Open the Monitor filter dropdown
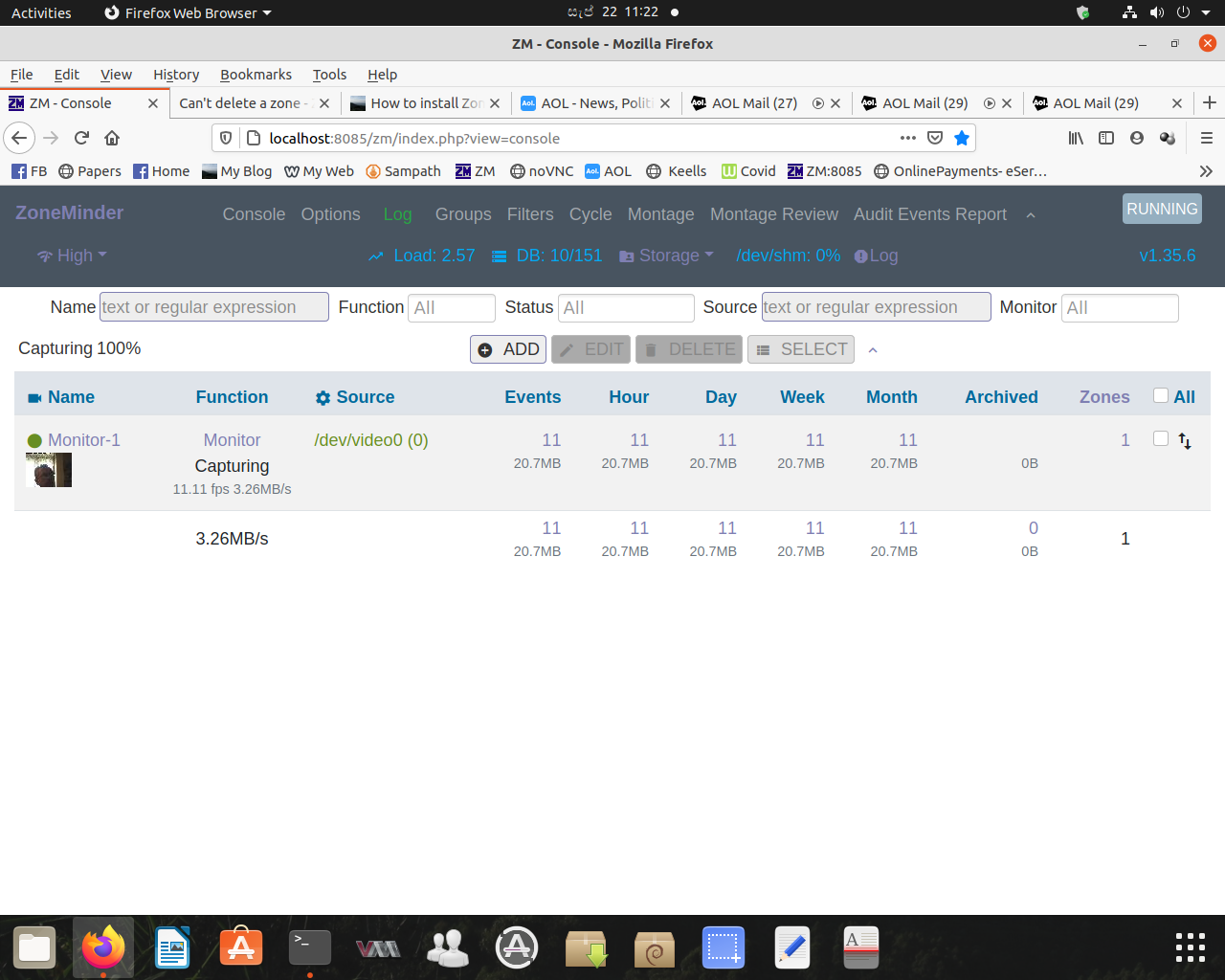This screenshot has width=1225, height=980. click(x=1120, y=307)
